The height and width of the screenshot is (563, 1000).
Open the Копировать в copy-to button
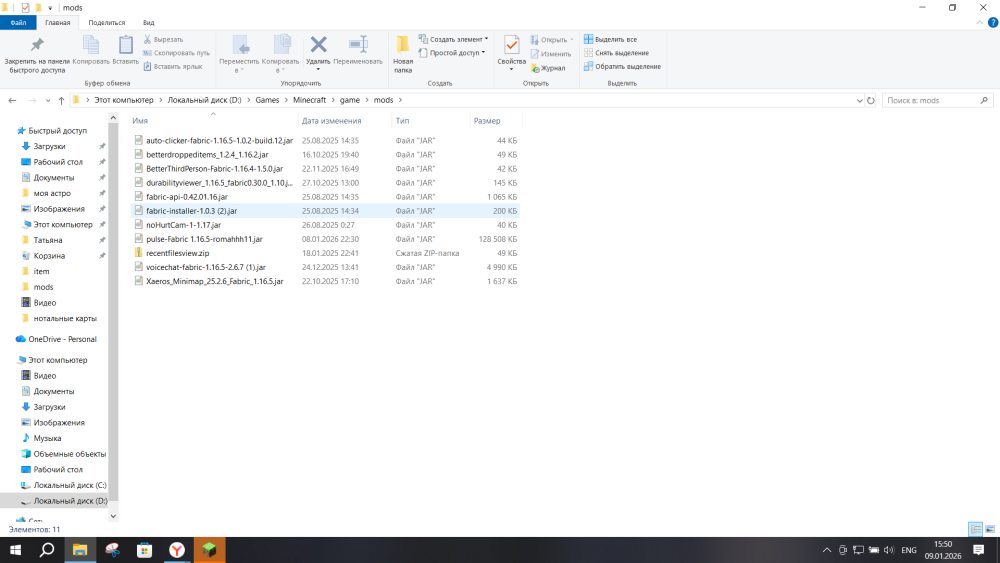tap(280, 54)
